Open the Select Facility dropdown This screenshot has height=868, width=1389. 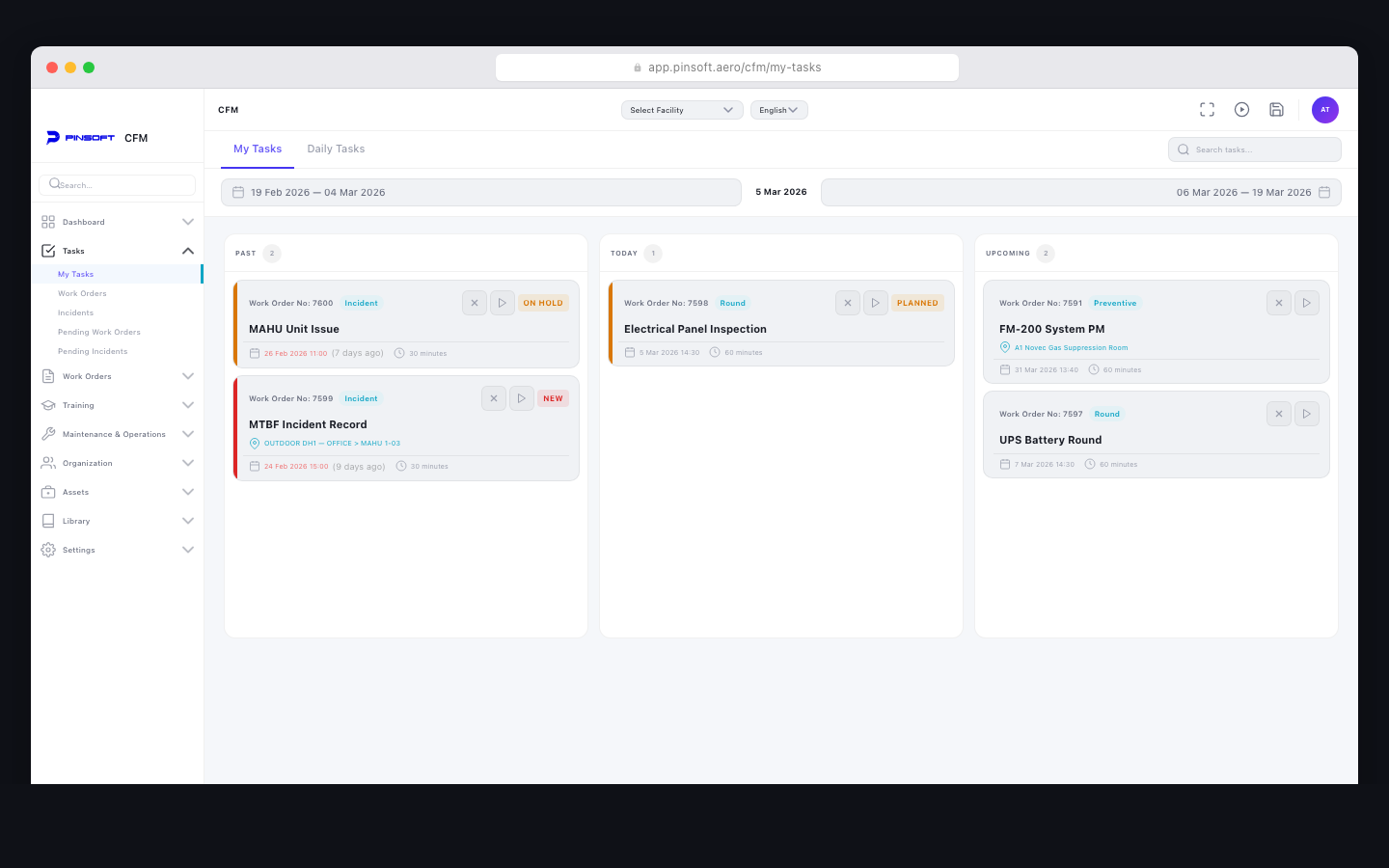click(x=682, y=109)
